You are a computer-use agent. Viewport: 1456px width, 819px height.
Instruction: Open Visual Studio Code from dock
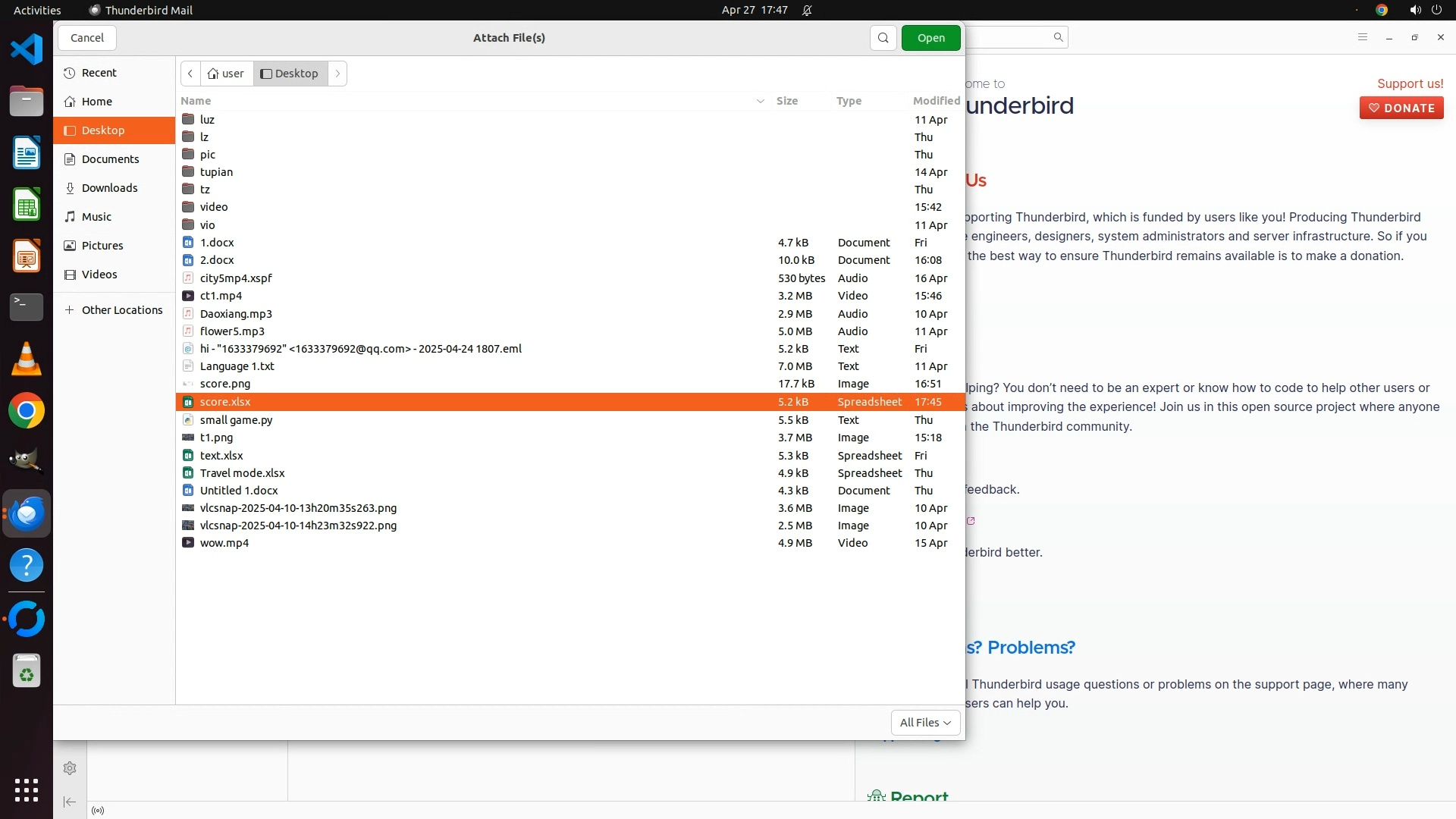[x=27, y=50]
